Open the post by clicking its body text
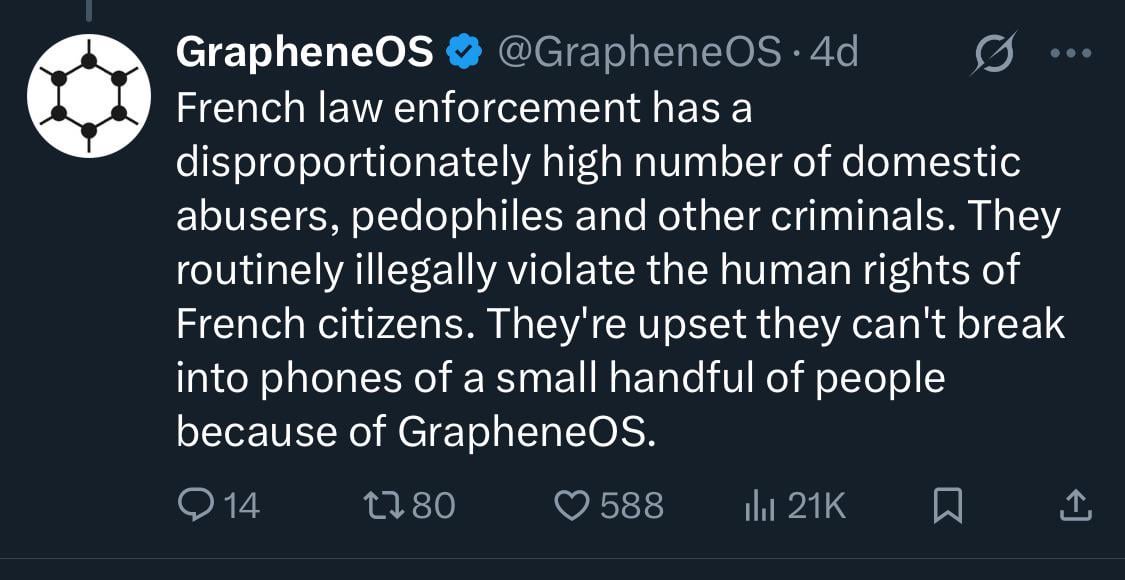The width and height of the screenshot is (1125, 580). click(x=600, y=270)
